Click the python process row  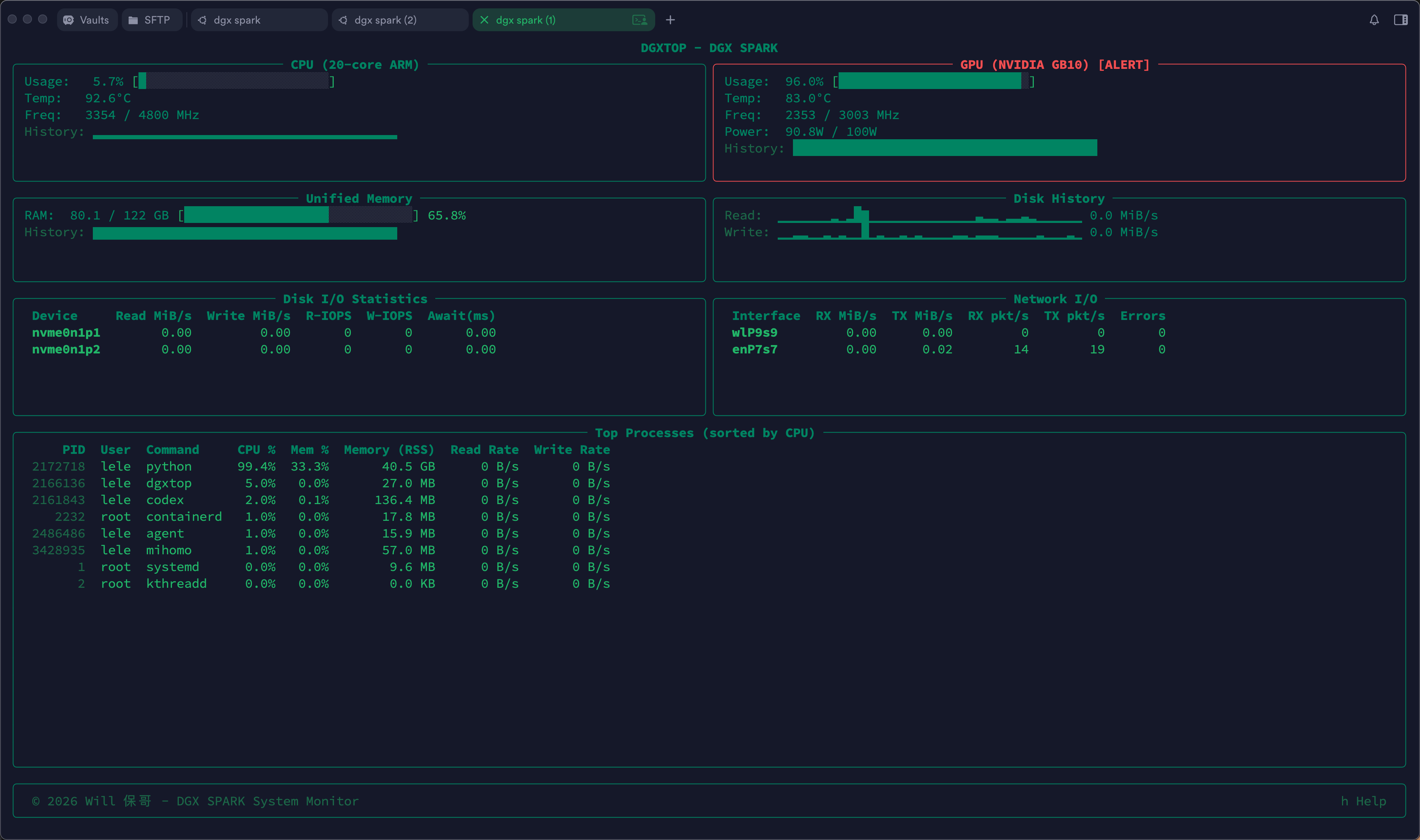click(x=321, y=466)
